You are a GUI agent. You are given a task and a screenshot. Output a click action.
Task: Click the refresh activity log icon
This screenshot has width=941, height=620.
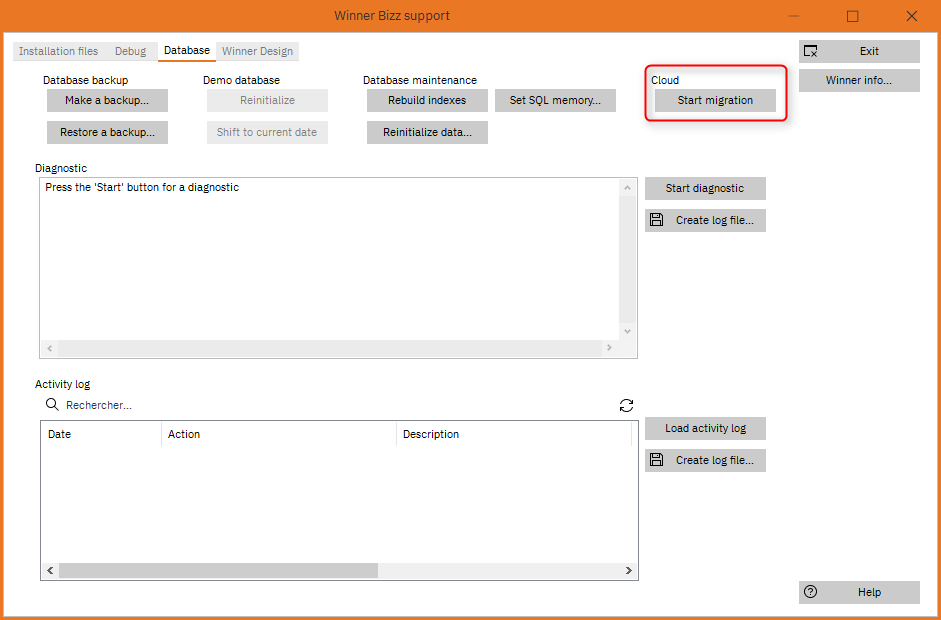(x=626, y=405)
